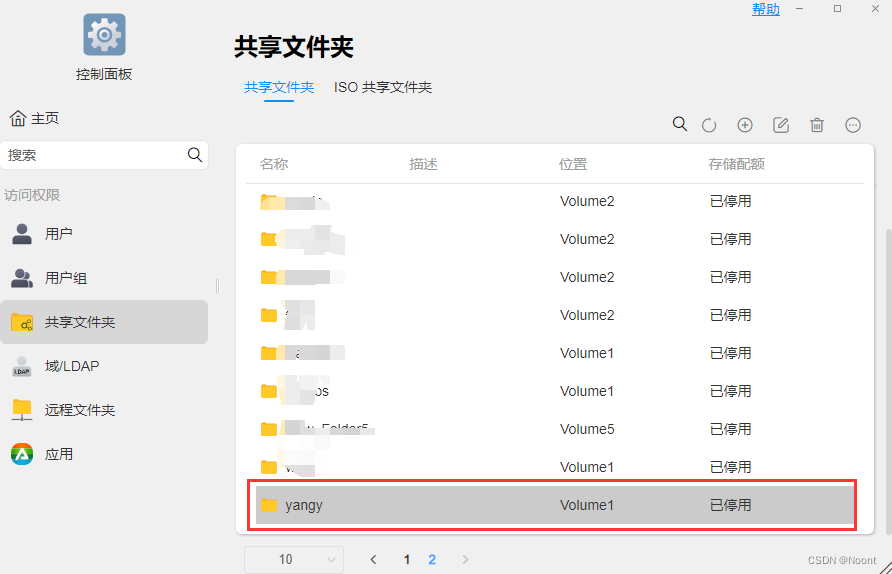The height and width of the screenshot is (574, 892).
Task: Click the 用户组 group icon
Action: [22, 278]
